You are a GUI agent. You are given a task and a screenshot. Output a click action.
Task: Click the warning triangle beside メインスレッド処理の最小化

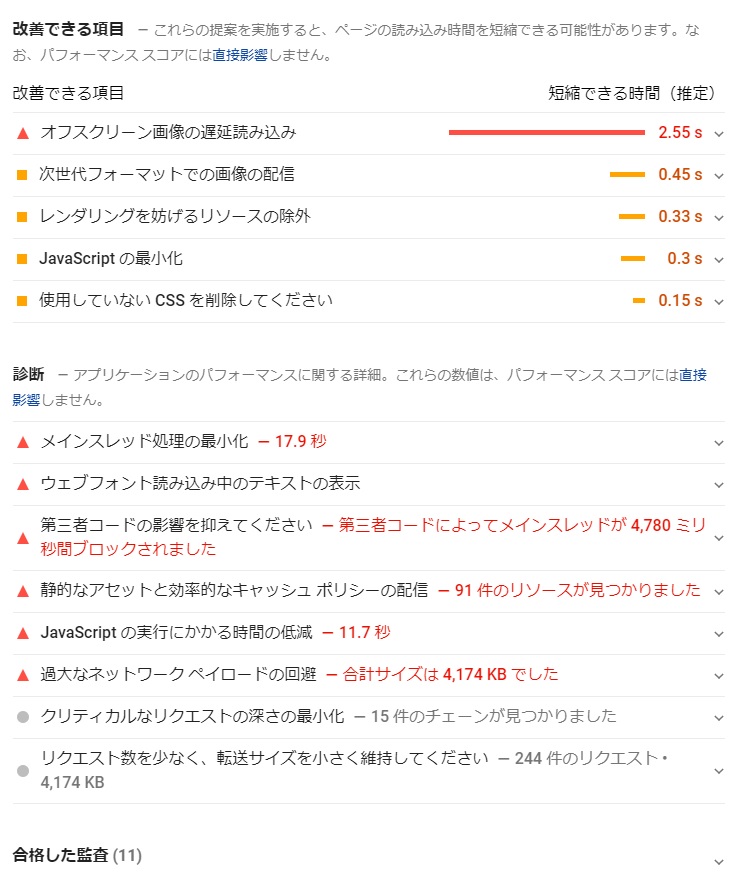pyautogui.click(x=22, y=440)
